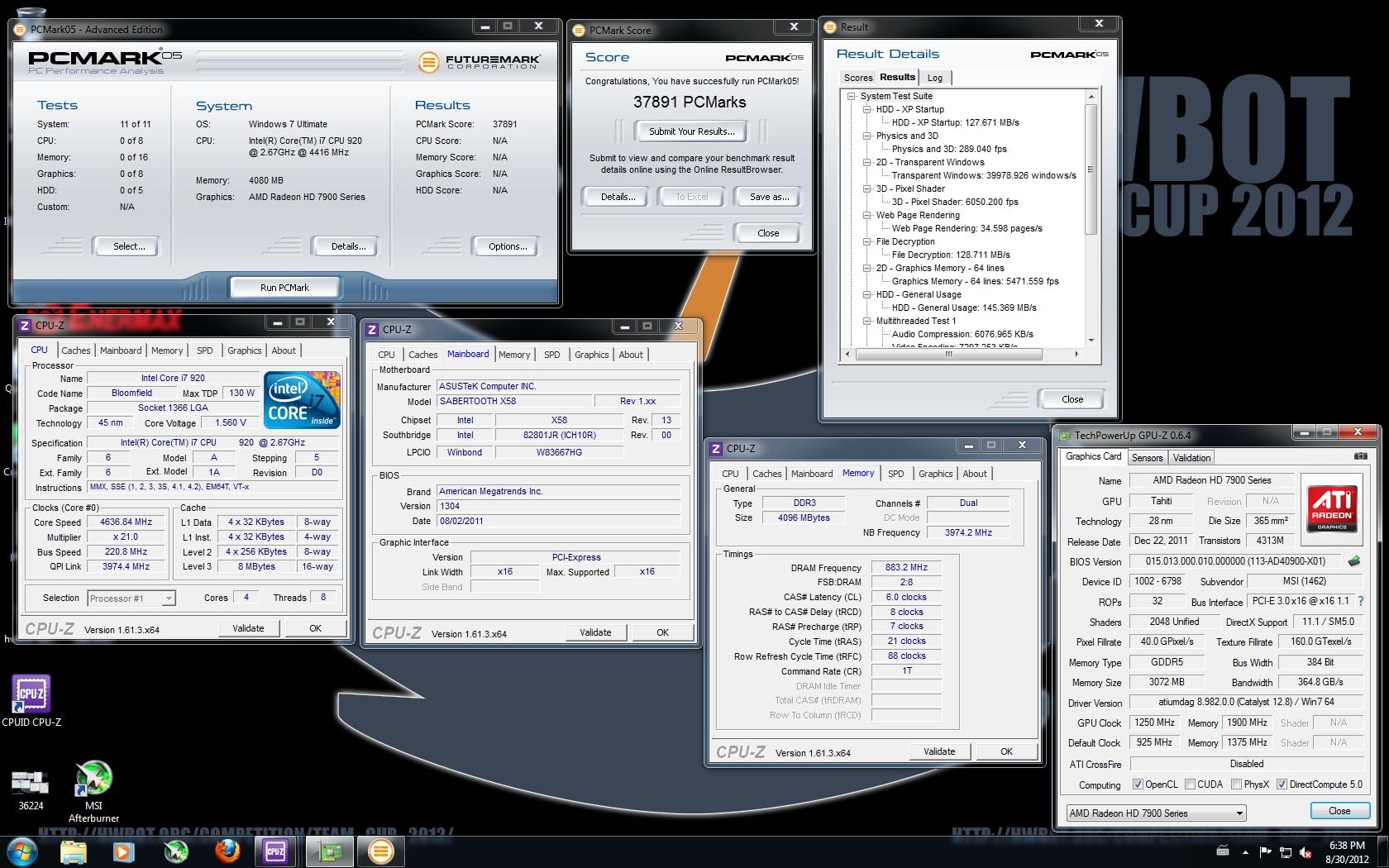Click the on-screen keyboard tray icon
The height and width of the screenshot is (868, 1389).
tap(1223, 851)
